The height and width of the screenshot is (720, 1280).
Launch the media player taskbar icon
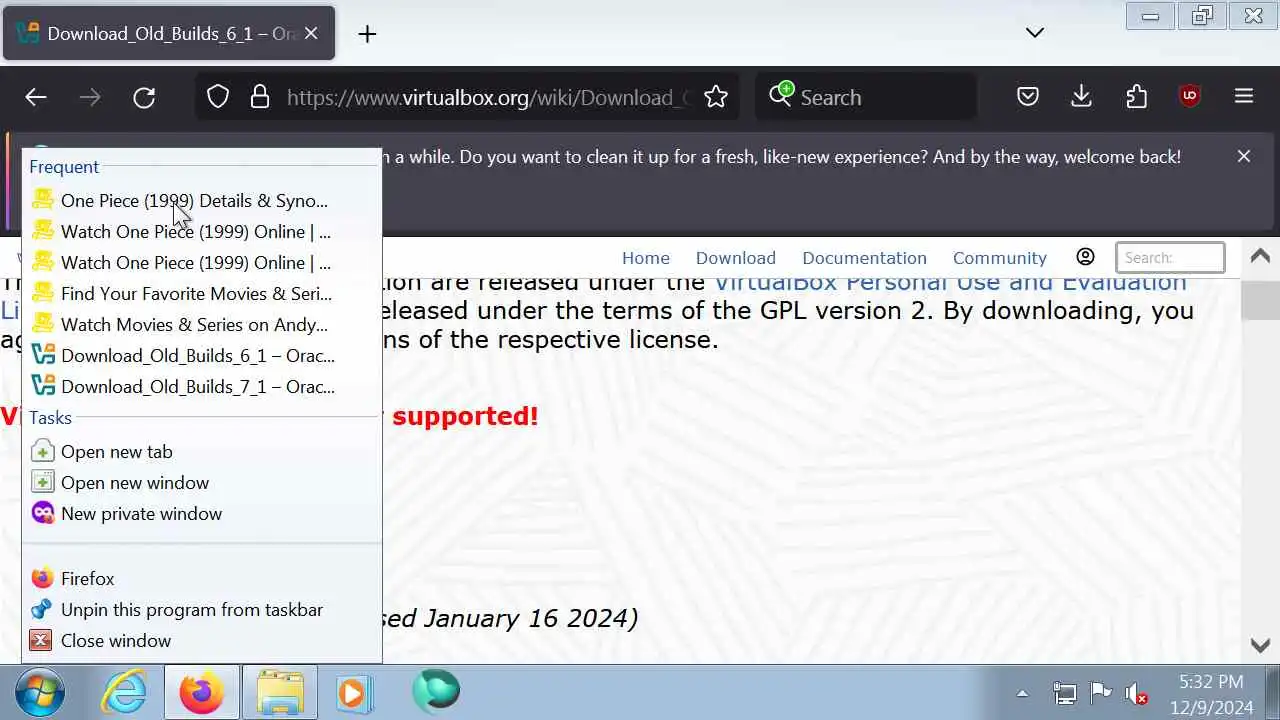pyautogui.click(x=354, y=692)
